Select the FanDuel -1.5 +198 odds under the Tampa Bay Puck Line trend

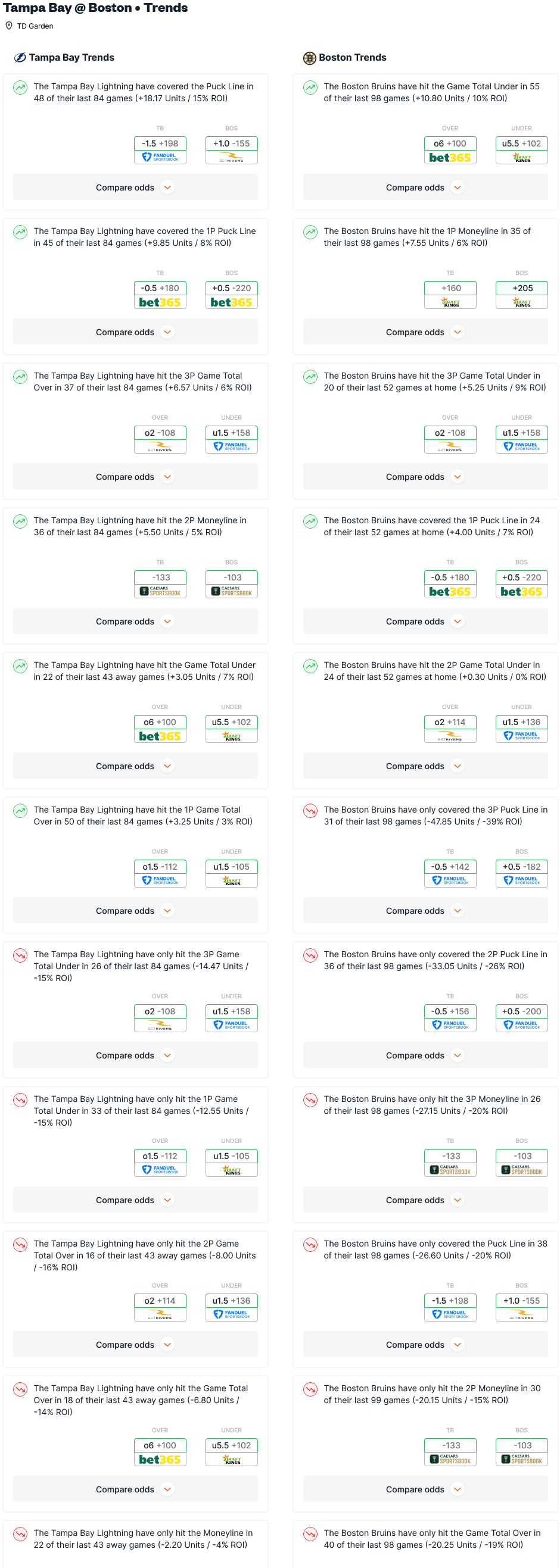(160, 151)
